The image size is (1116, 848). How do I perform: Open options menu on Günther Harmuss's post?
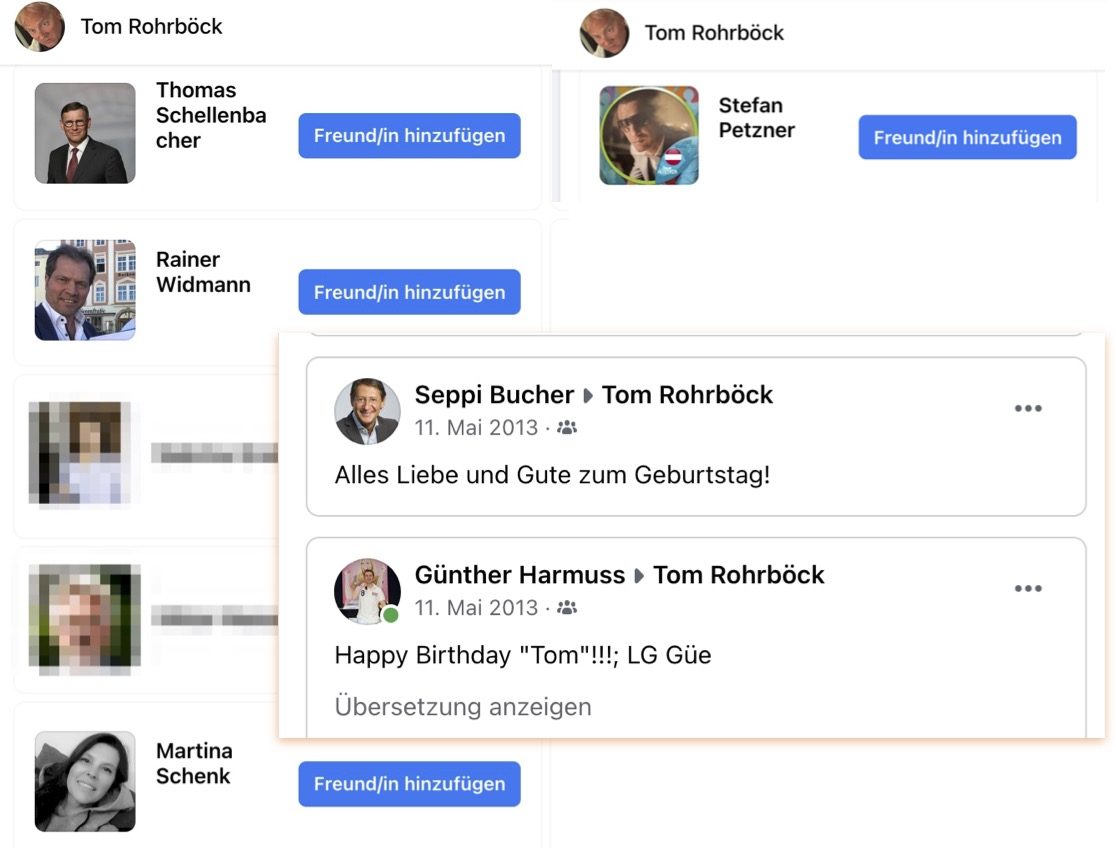(x=1028, y=588)
